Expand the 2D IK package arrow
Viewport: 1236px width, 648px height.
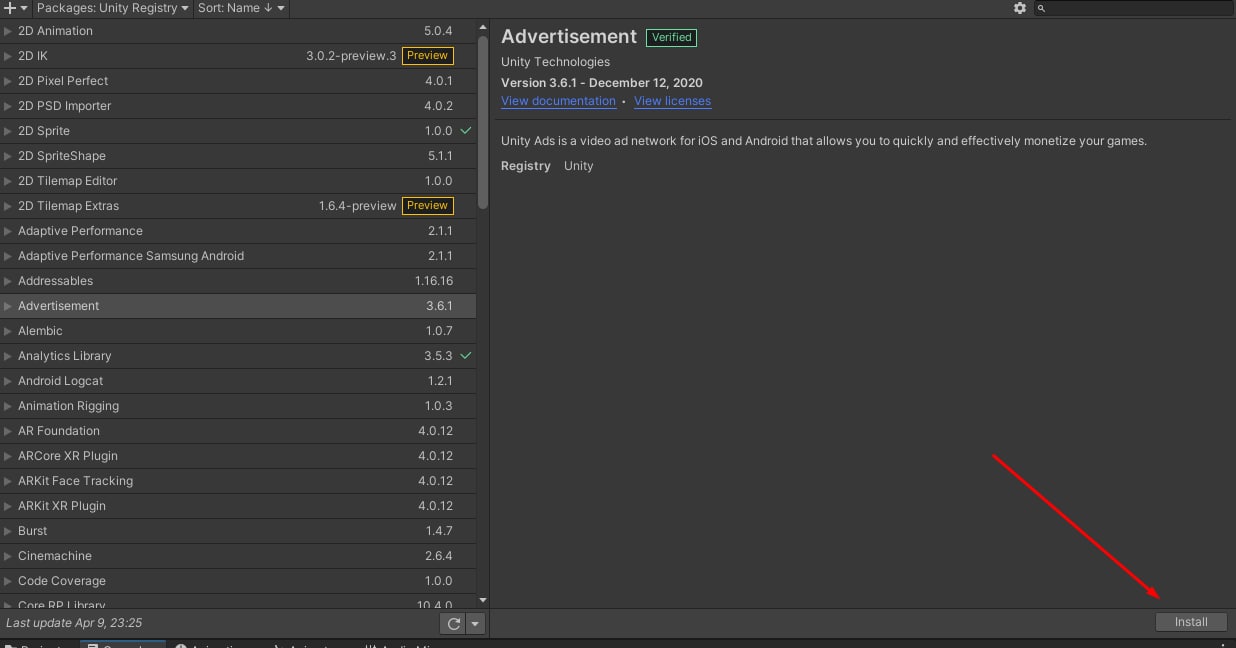tap(8, 56)
